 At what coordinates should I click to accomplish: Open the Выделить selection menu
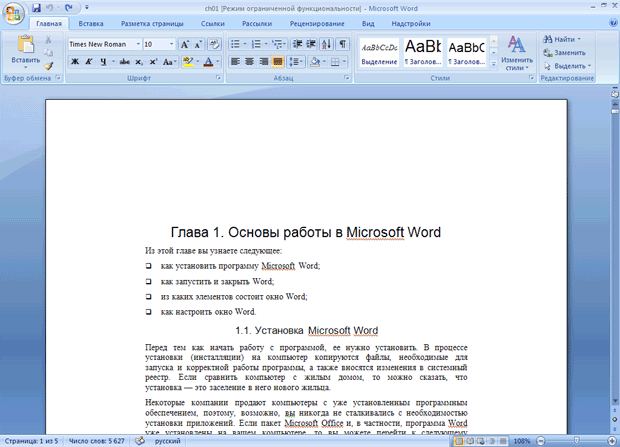pos(567,66)
